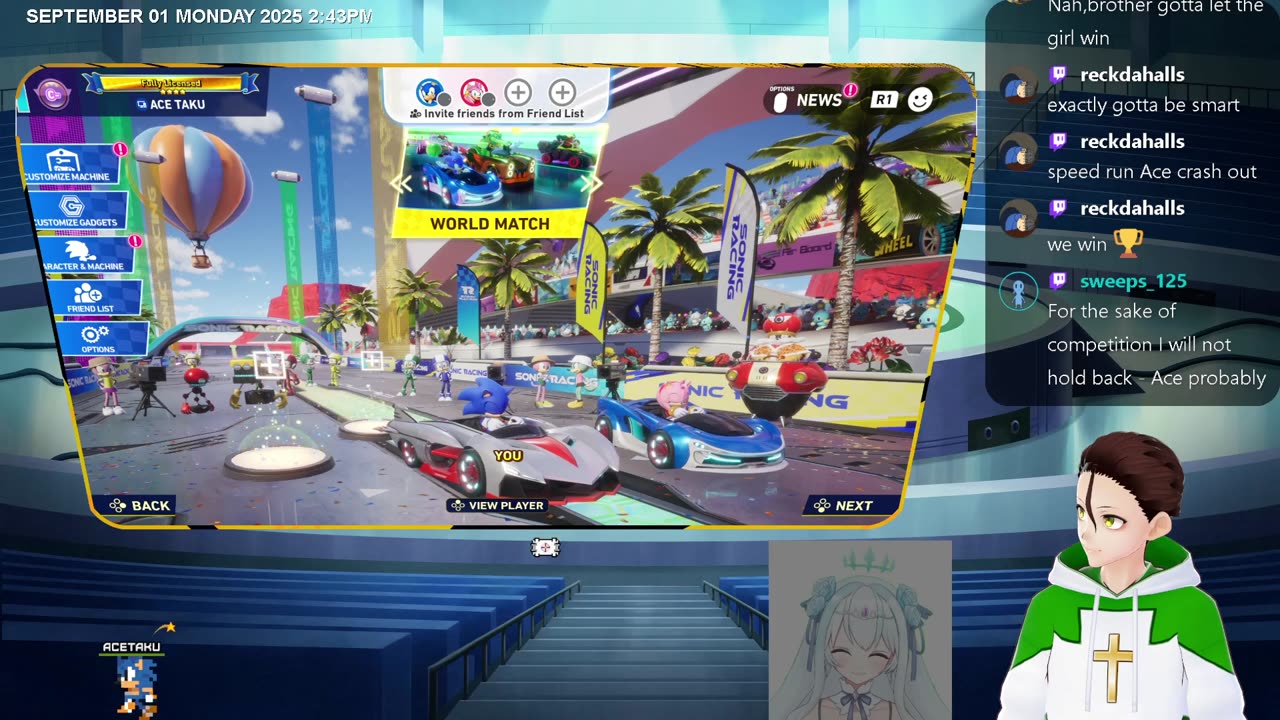Add friend using first empty plus slot

[x=518, y=93]
